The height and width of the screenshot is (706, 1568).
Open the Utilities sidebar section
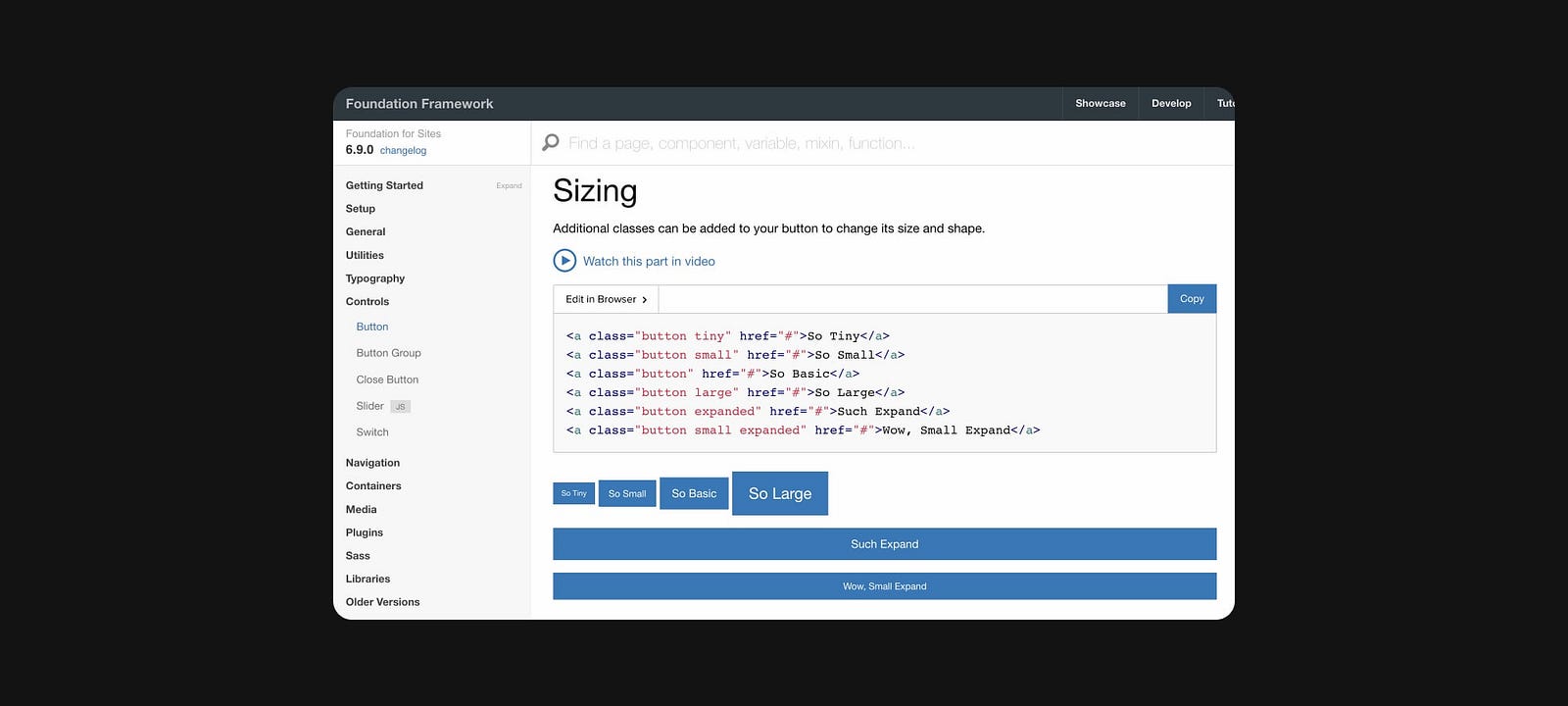365,256
